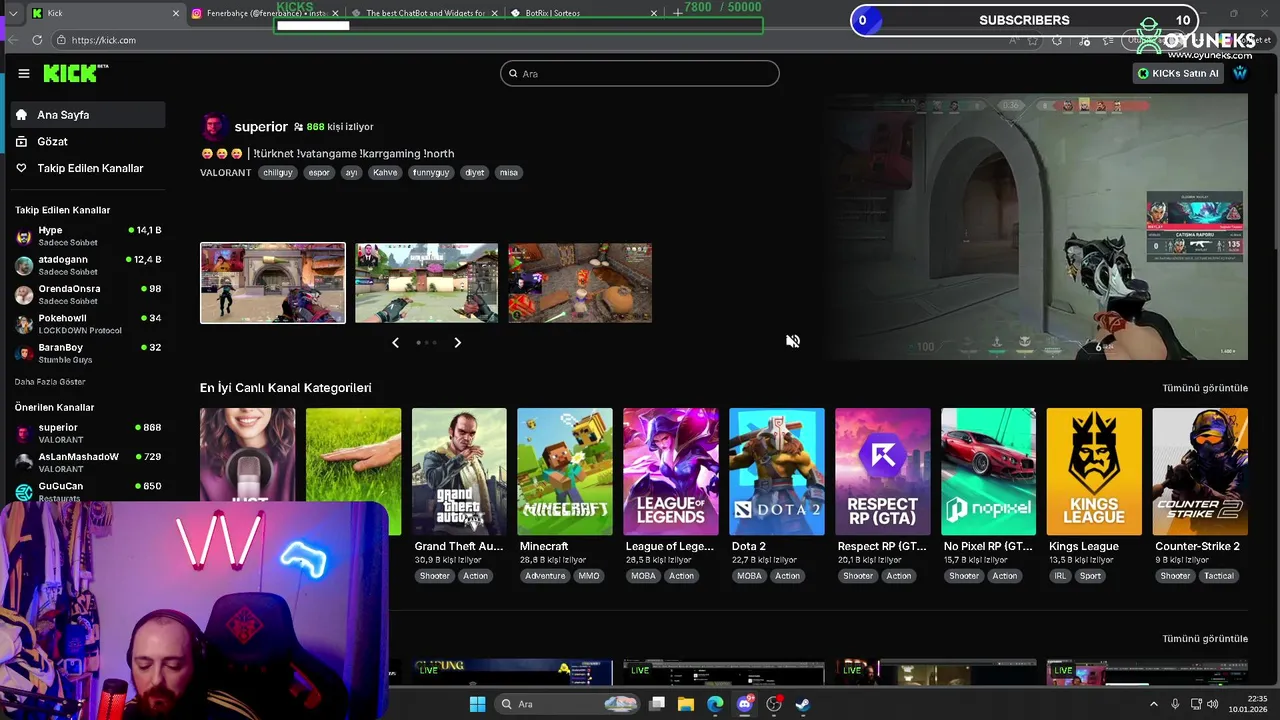Screen dimensions: 1280x720
Task: Click the IRL tag under Kings League
Action: point(1060,576)
